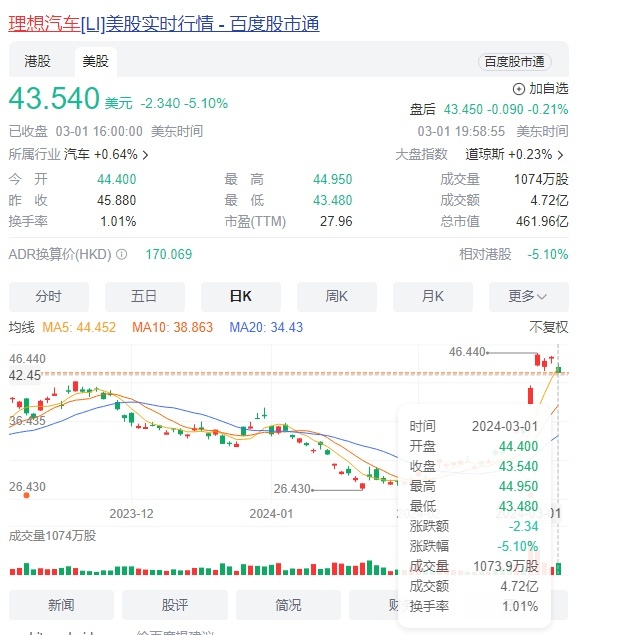Select the 周K chart tab
Screen dimensions: 632x635
coord(336,296)
